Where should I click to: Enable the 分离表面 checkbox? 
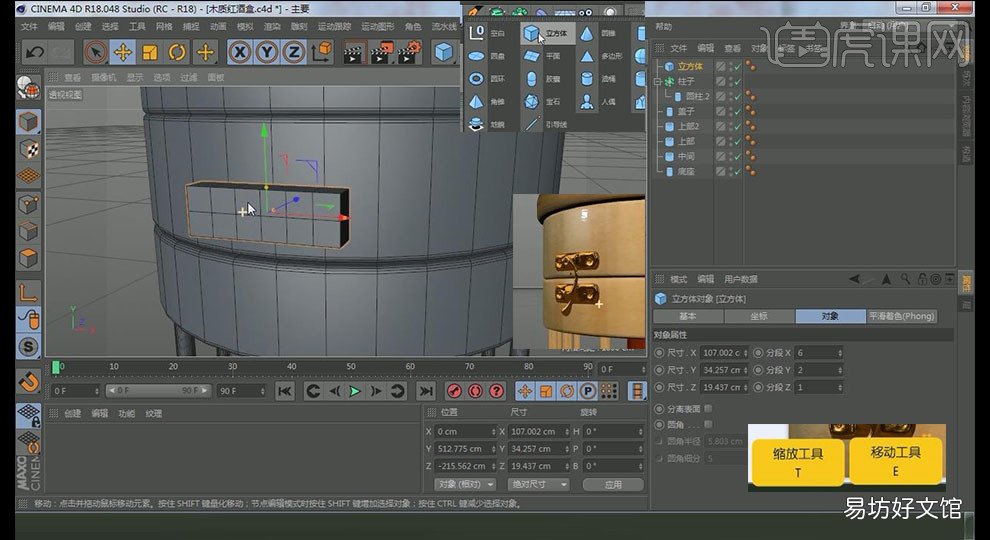(x=708, y=409)
